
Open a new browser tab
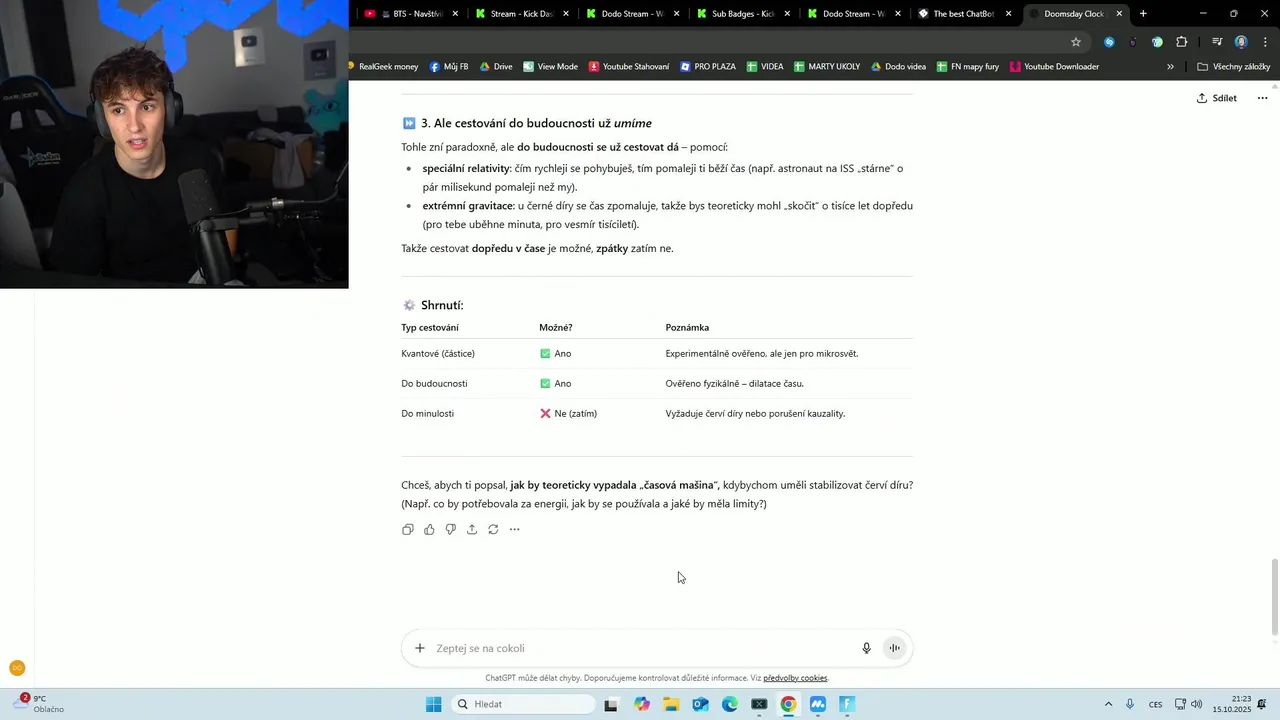coord(1143,14)
